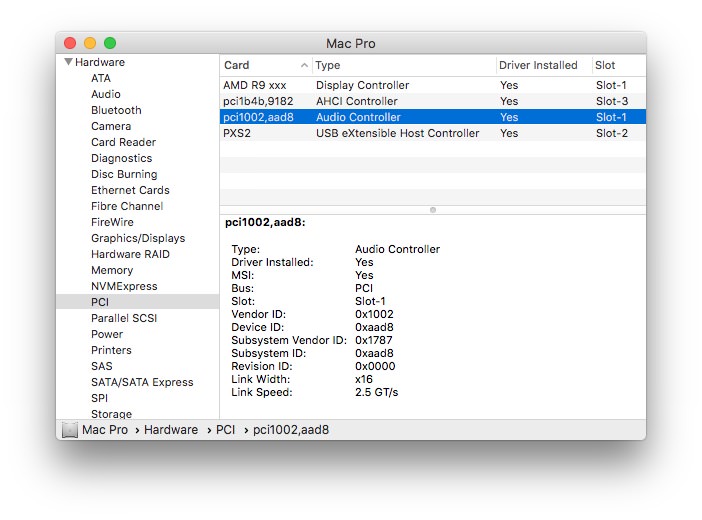Screen dimensions: 702x520
Task: Select SPI in the sidebar
Action: (x=99, y=398)
